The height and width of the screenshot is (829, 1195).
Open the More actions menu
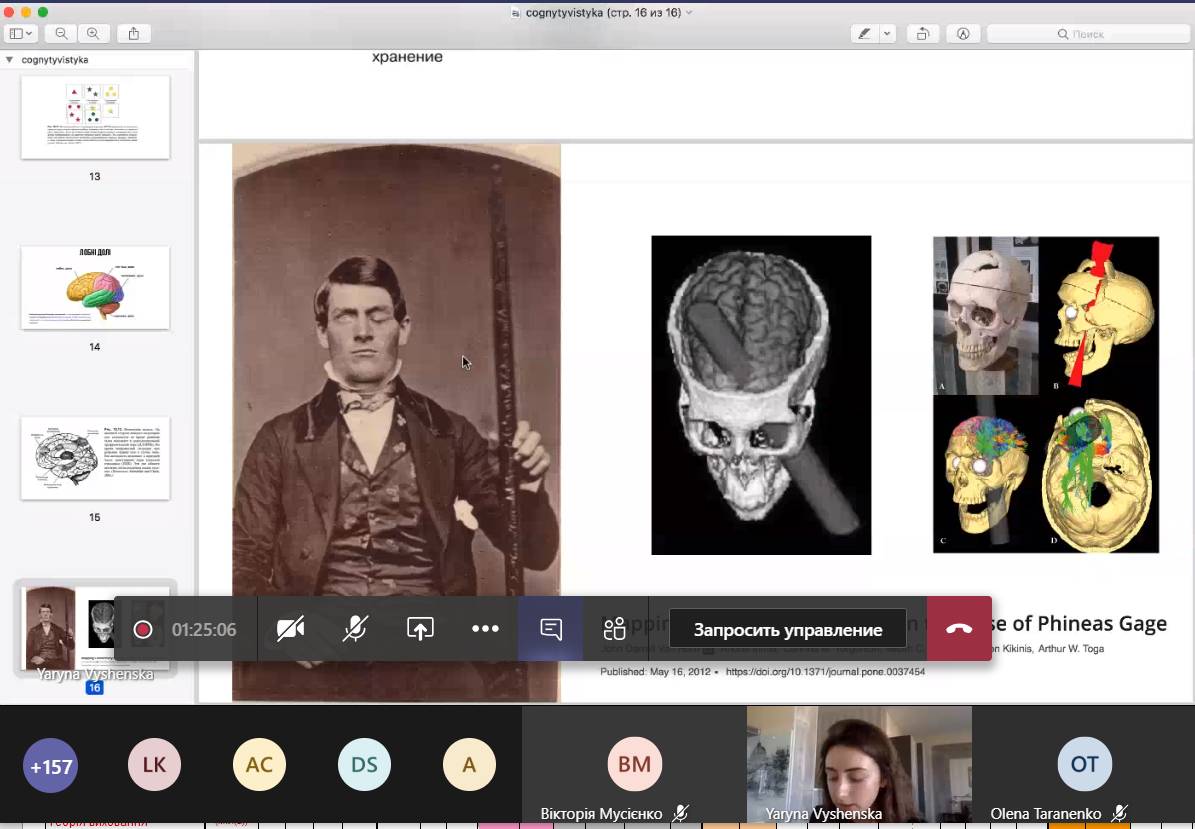tap(485, 629)
